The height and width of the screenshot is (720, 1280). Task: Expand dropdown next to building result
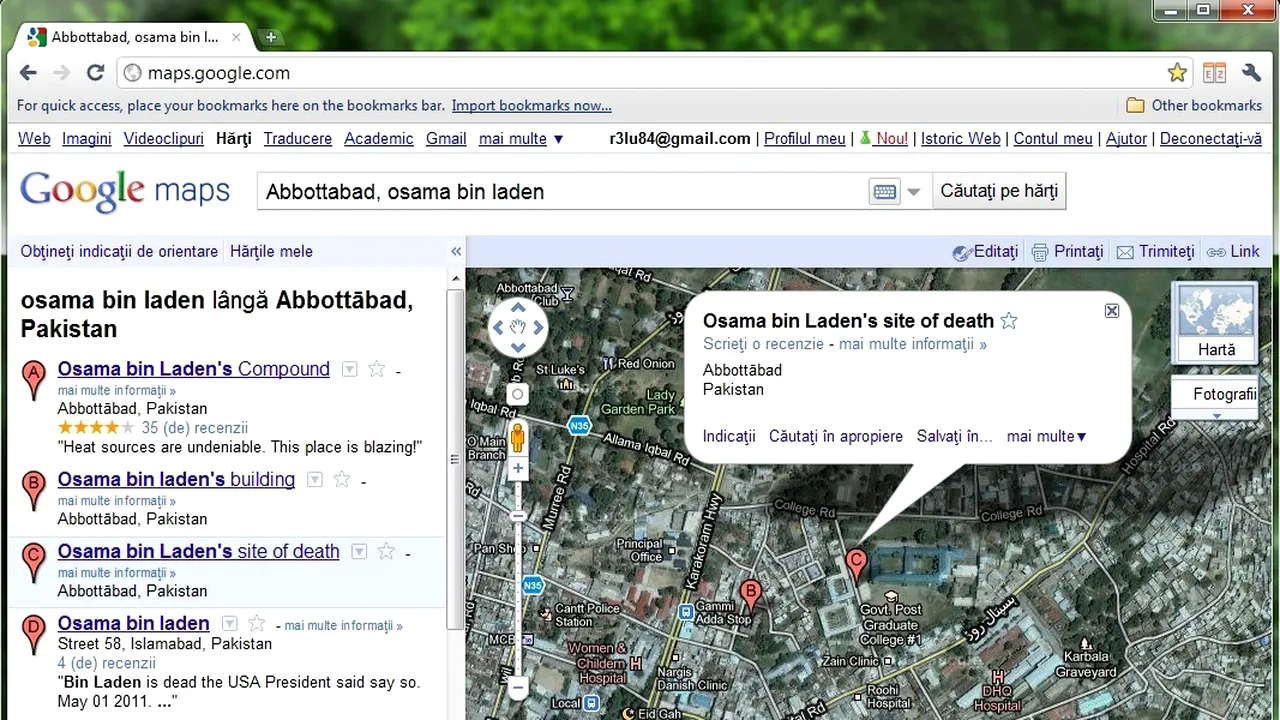(x=314, y=479)
